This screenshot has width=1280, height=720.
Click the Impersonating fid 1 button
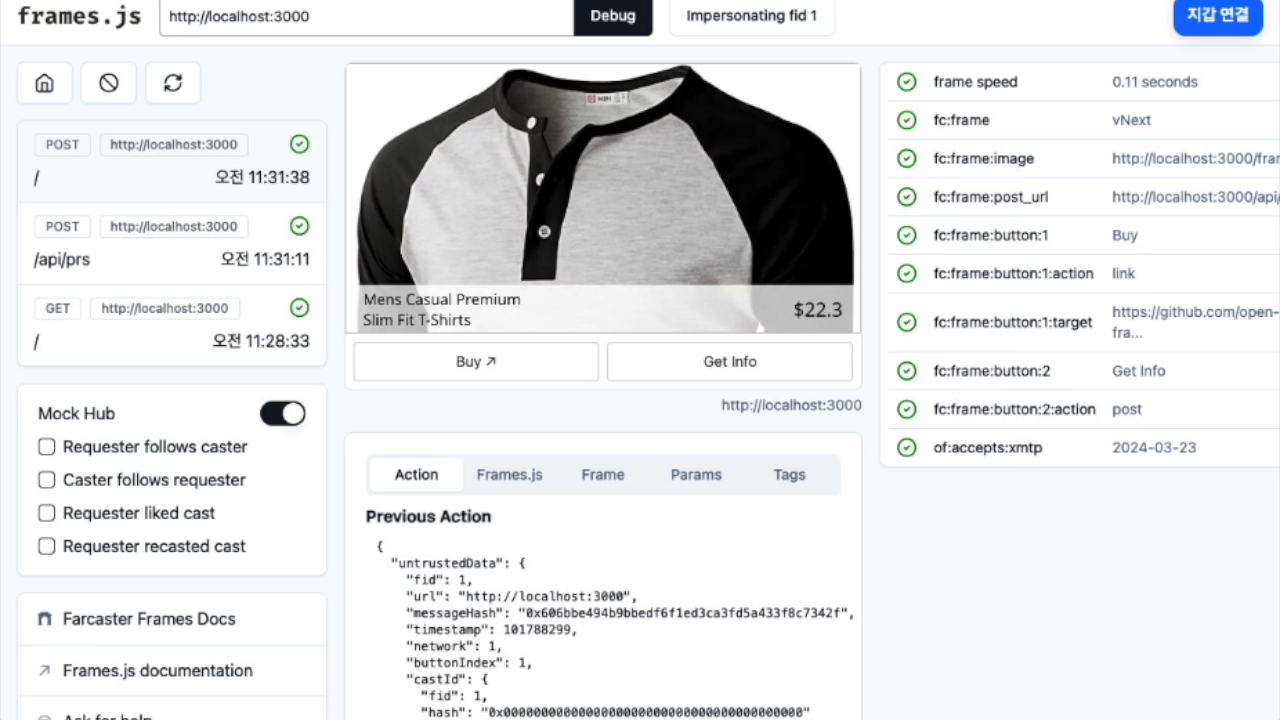coord(752,16)
